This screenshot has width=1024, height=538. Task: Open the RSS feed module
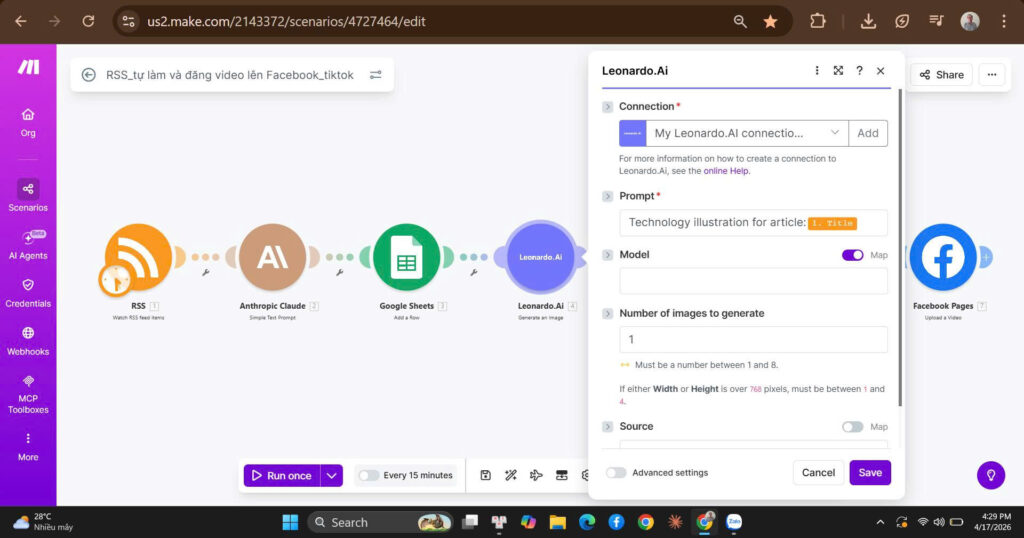click(x=138, y=258)
